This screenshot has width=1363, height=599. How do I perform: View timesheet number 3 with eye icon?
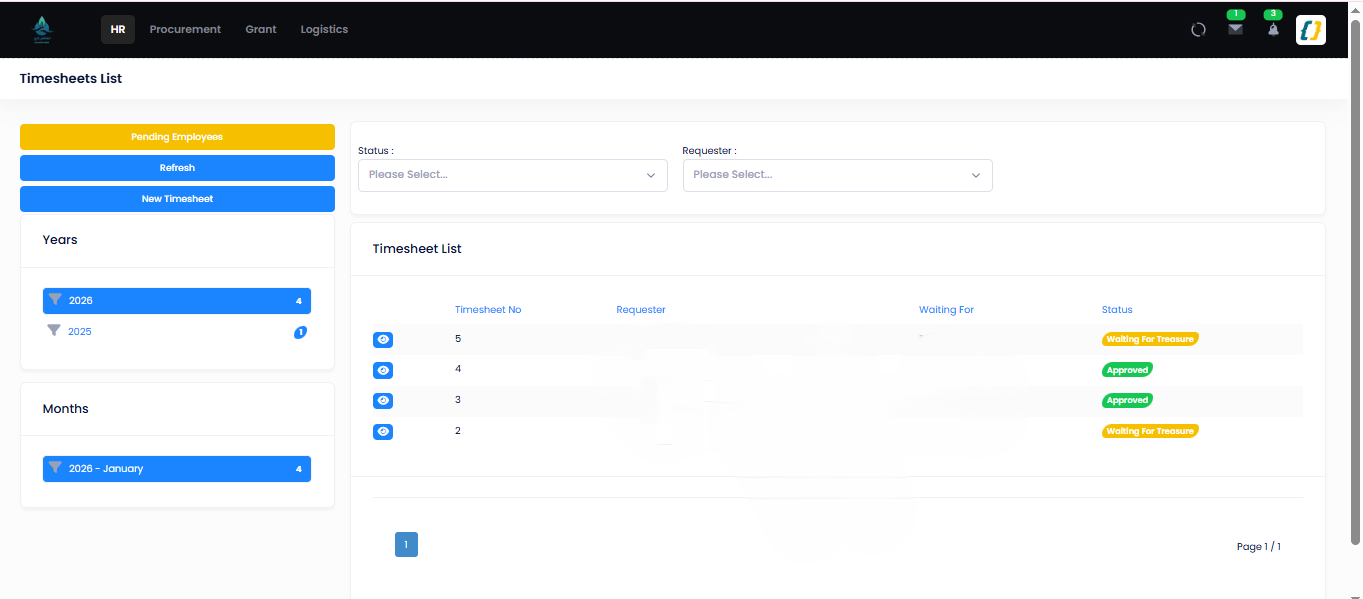click(x=383, y=401)
